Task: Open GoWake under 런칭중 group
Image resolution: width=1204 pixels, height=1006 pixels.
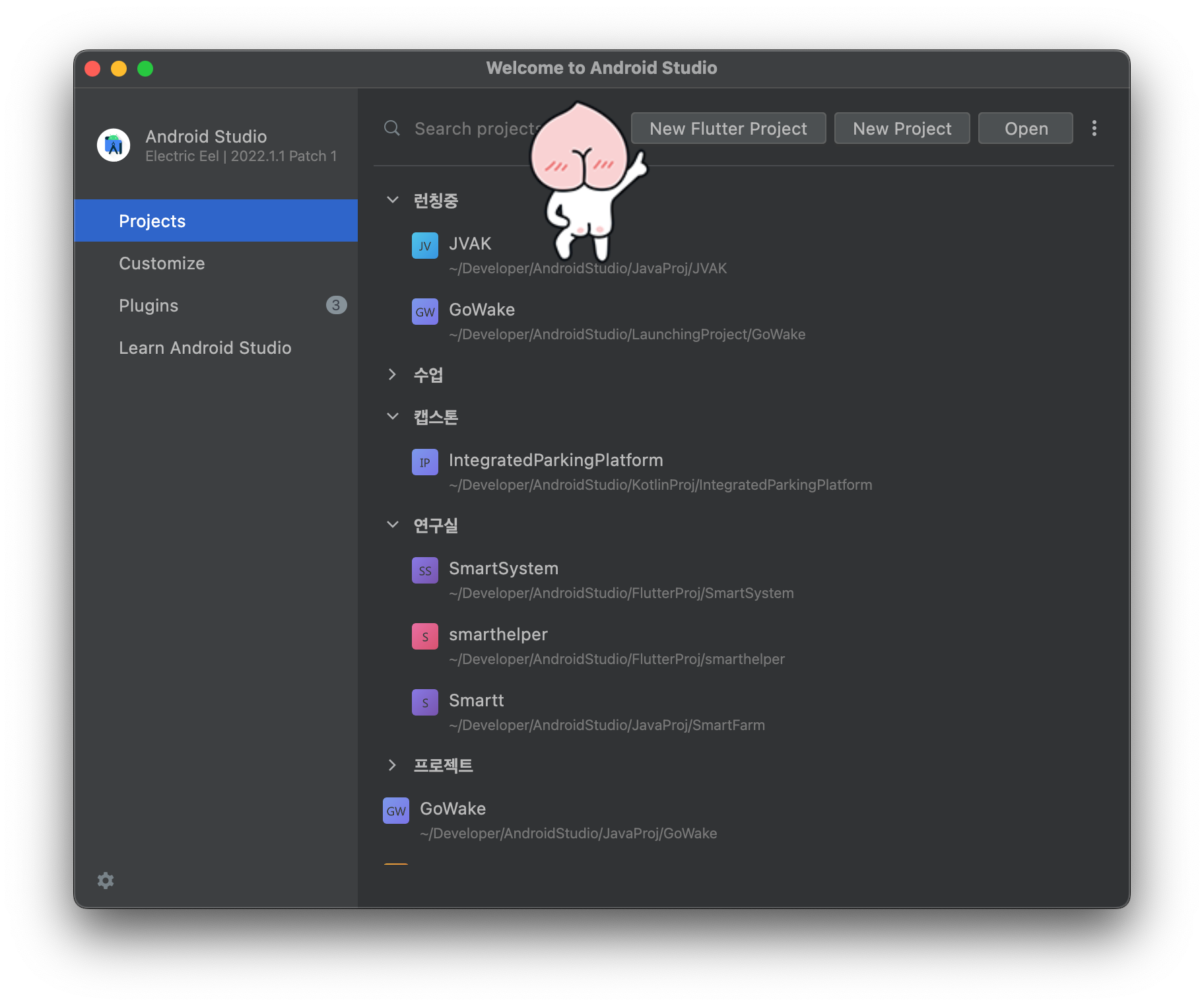Action: pos(482,310)
